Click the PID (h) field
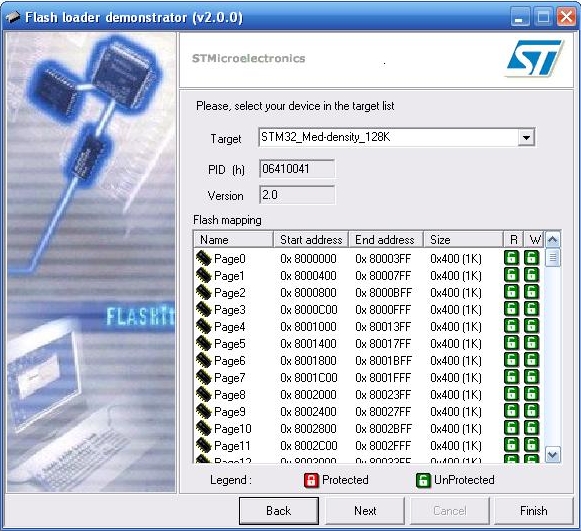Image resolution: width=581 pixels, height=531 pixels. tap(297, 169)
